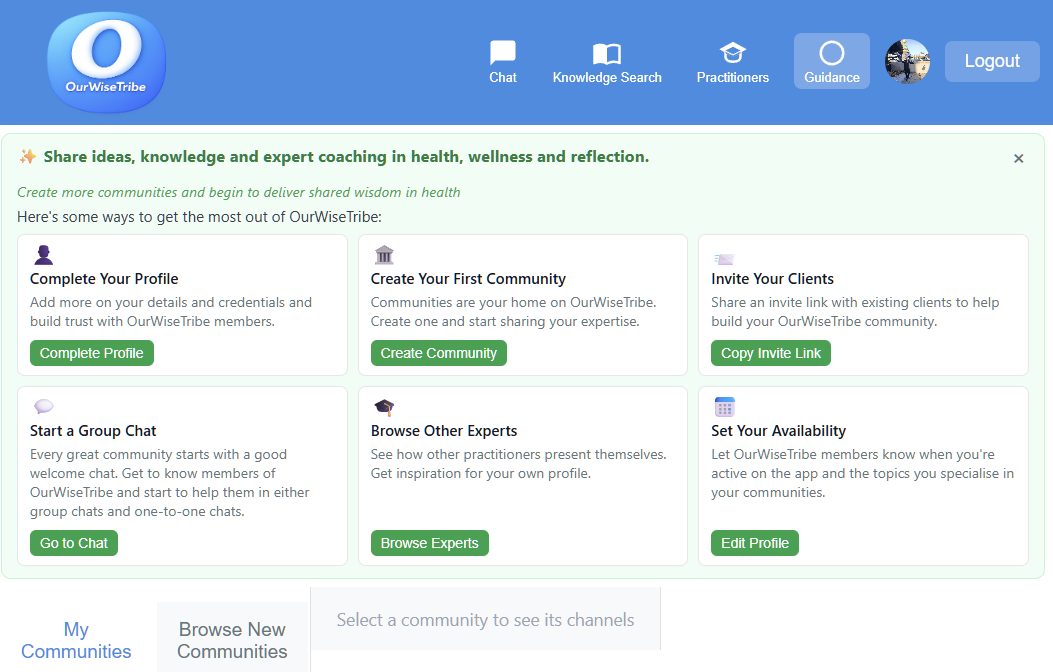Dismiss the welcome tips banner
This screenshot has width=1053, height=672.
tap(1018, 158)
